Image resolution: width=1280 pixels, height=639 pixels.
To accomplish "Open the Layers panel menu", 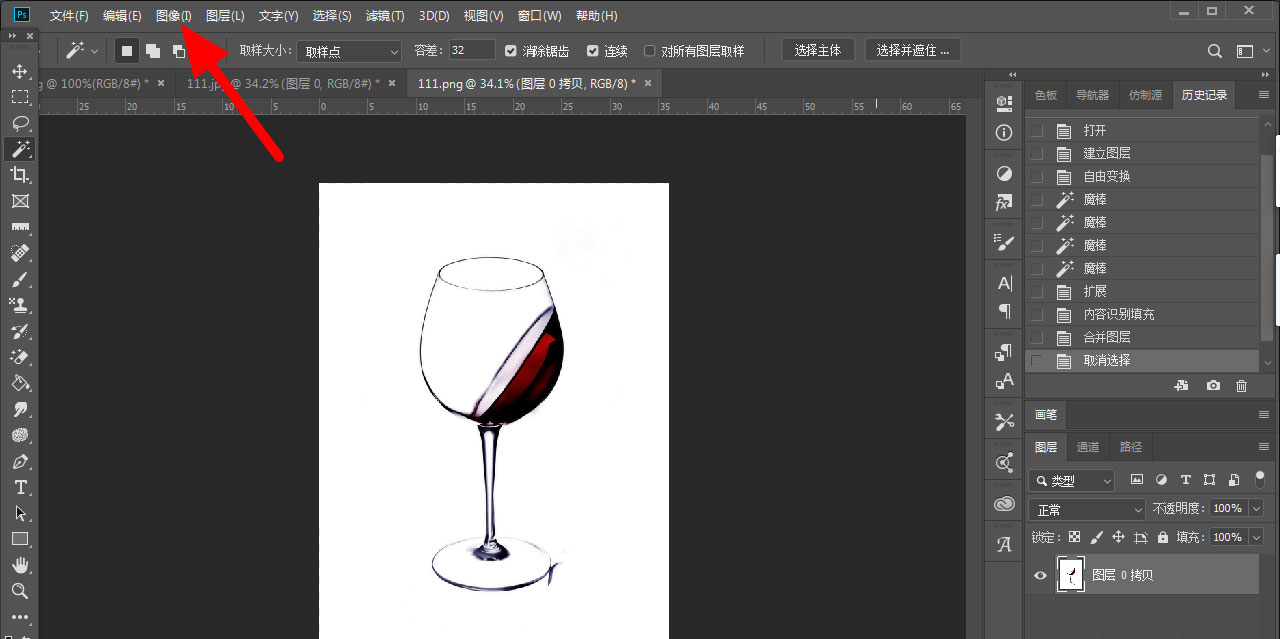I will pyautogui.click(x=1264, y=446).
